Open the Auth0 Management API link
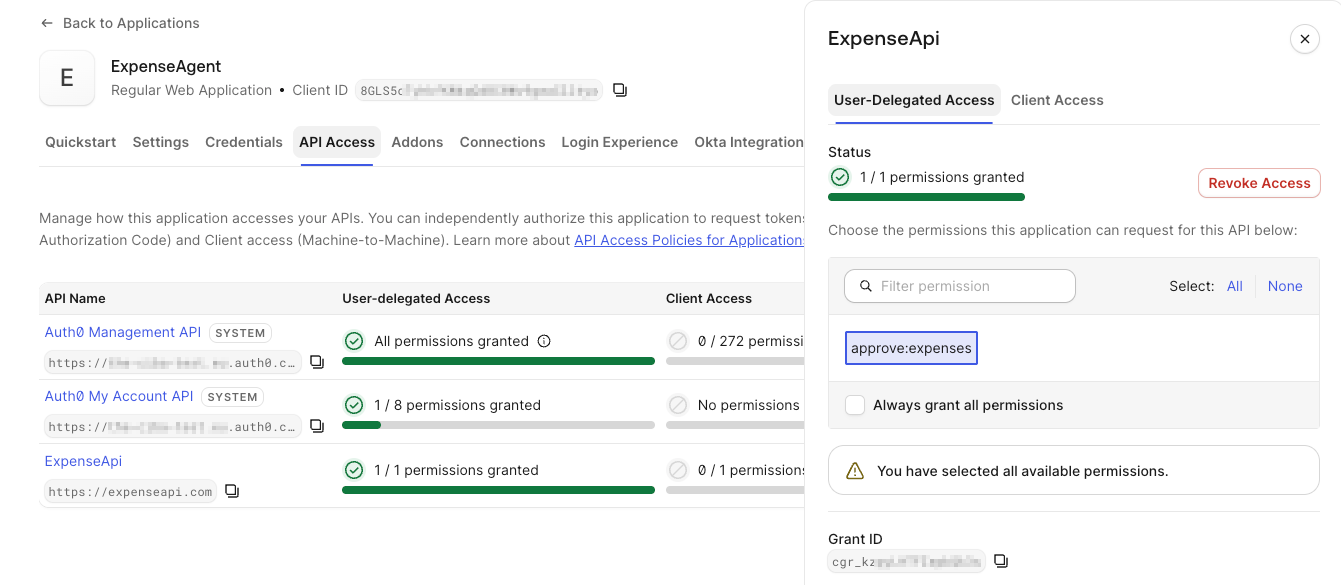Screen dimensions: 1341x585 click(x=123, y=332)
